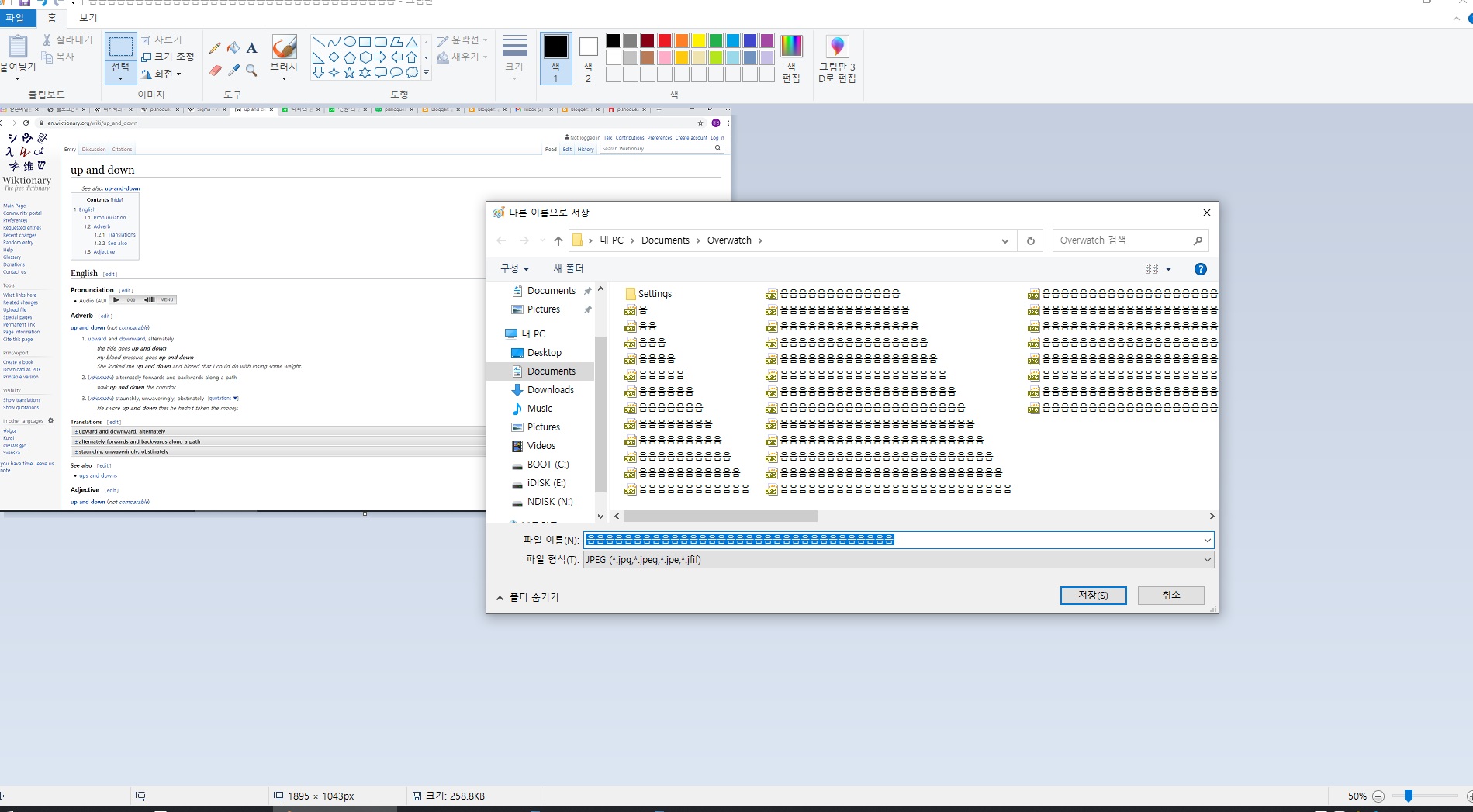Select Desktop in navigation tree

[544, 353]
